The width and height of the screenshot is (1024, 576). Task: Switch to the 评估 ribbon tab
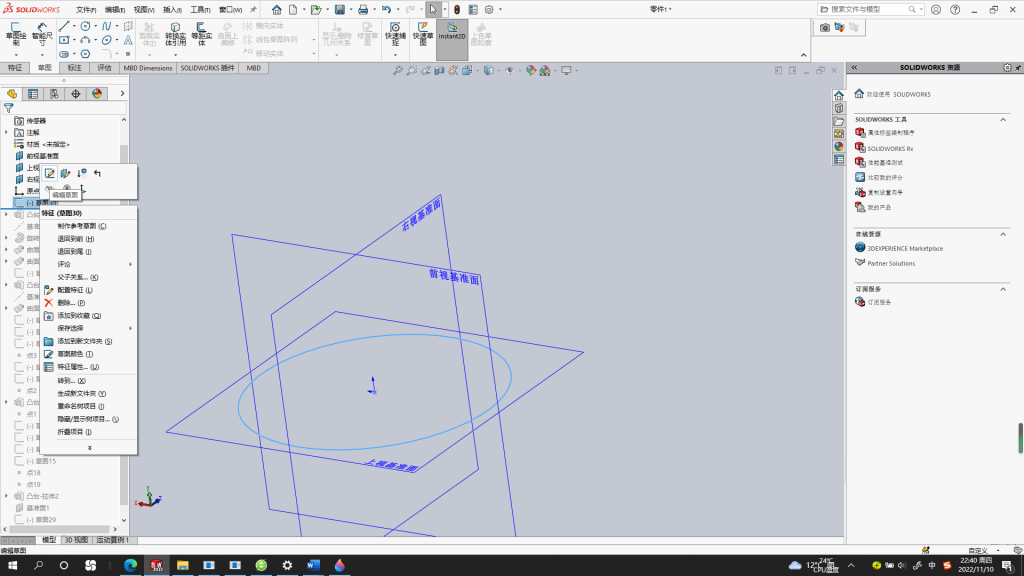pos(104,68)
